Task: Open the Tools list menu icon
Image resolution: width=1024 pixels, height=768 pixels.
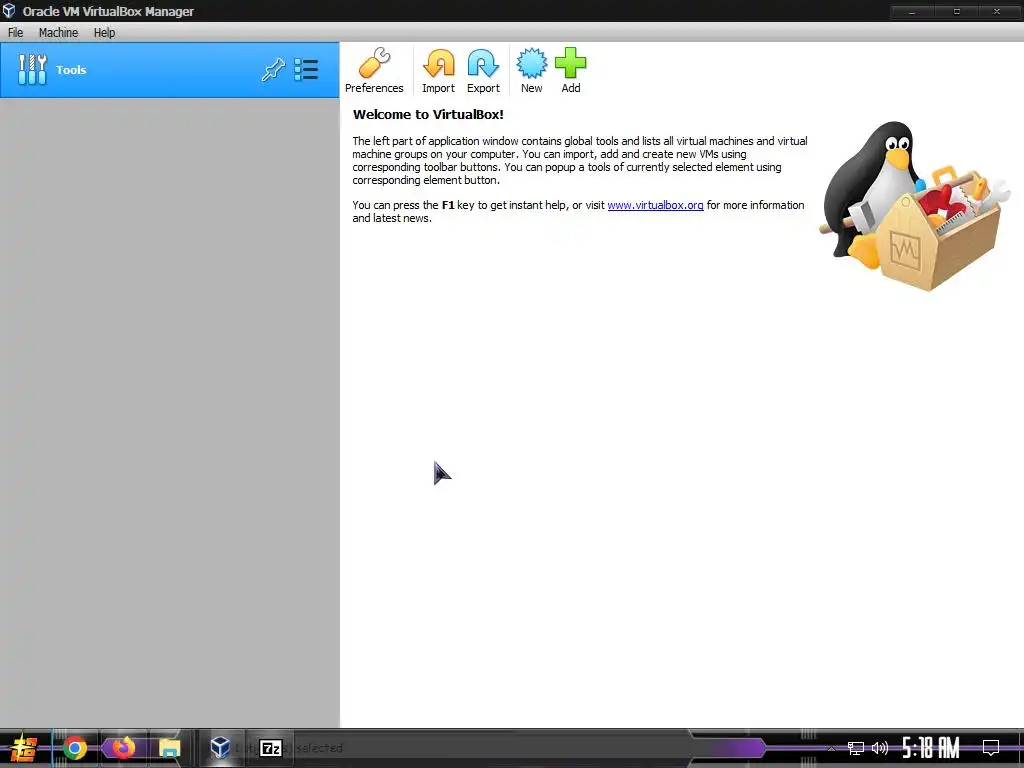Action: (306, 69)
